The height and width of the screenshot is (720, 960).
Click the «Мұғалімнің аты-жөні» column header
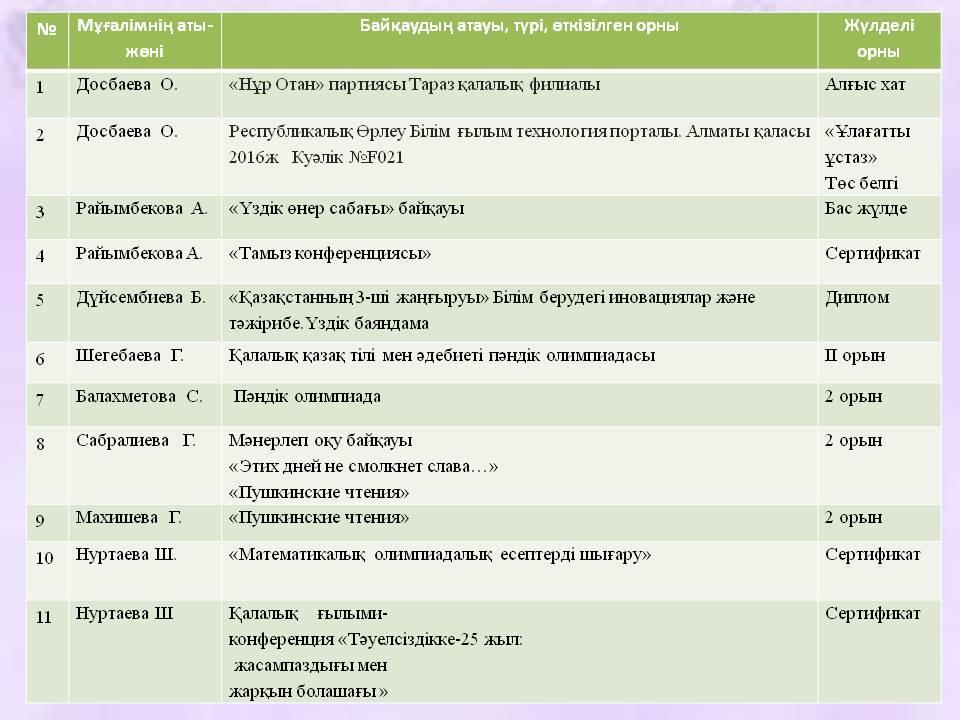[x=145, y=39]
